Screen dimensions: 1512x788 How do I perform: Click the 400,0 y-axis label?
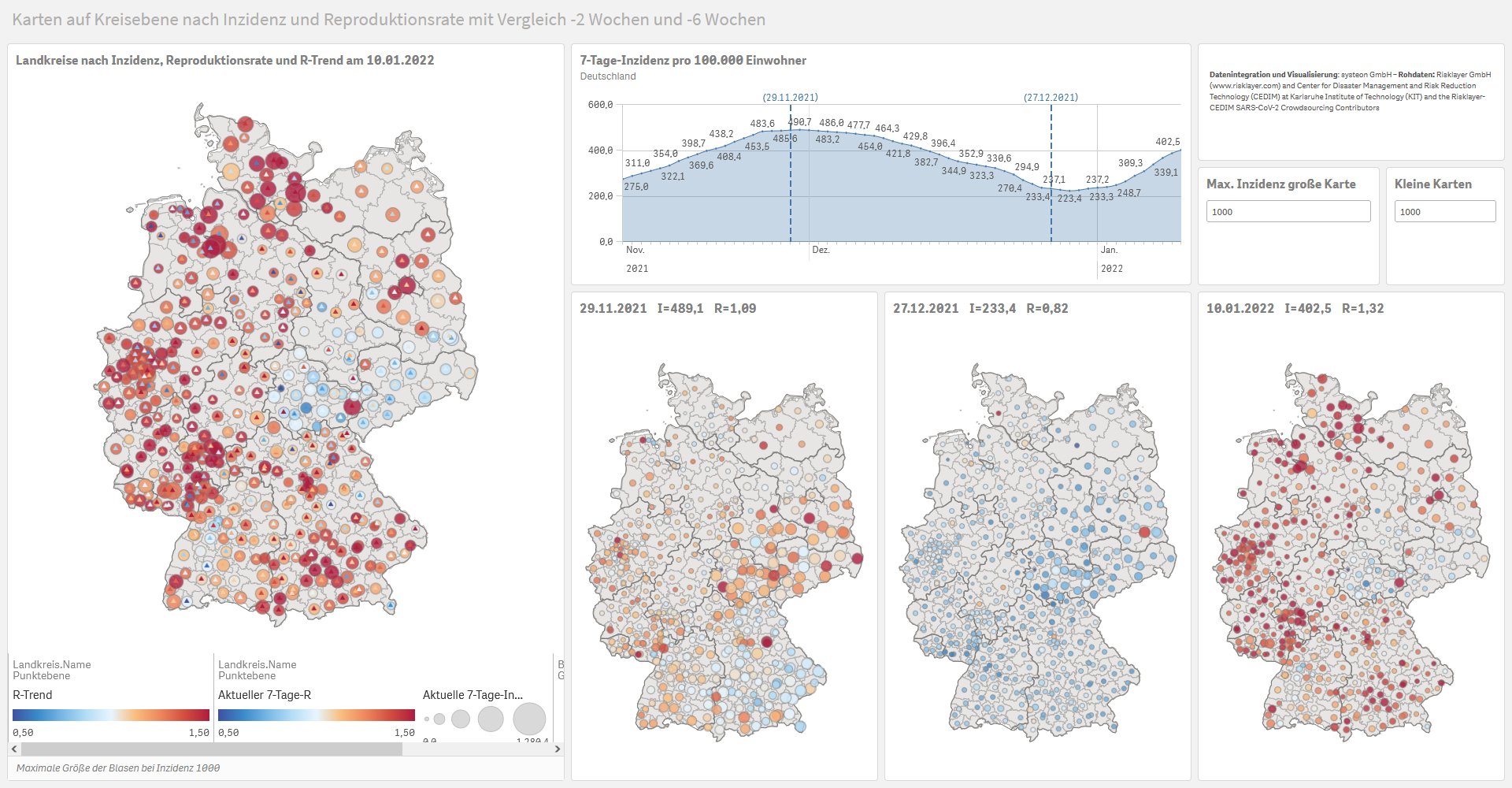pyautogui.click(x=600, y=151)
